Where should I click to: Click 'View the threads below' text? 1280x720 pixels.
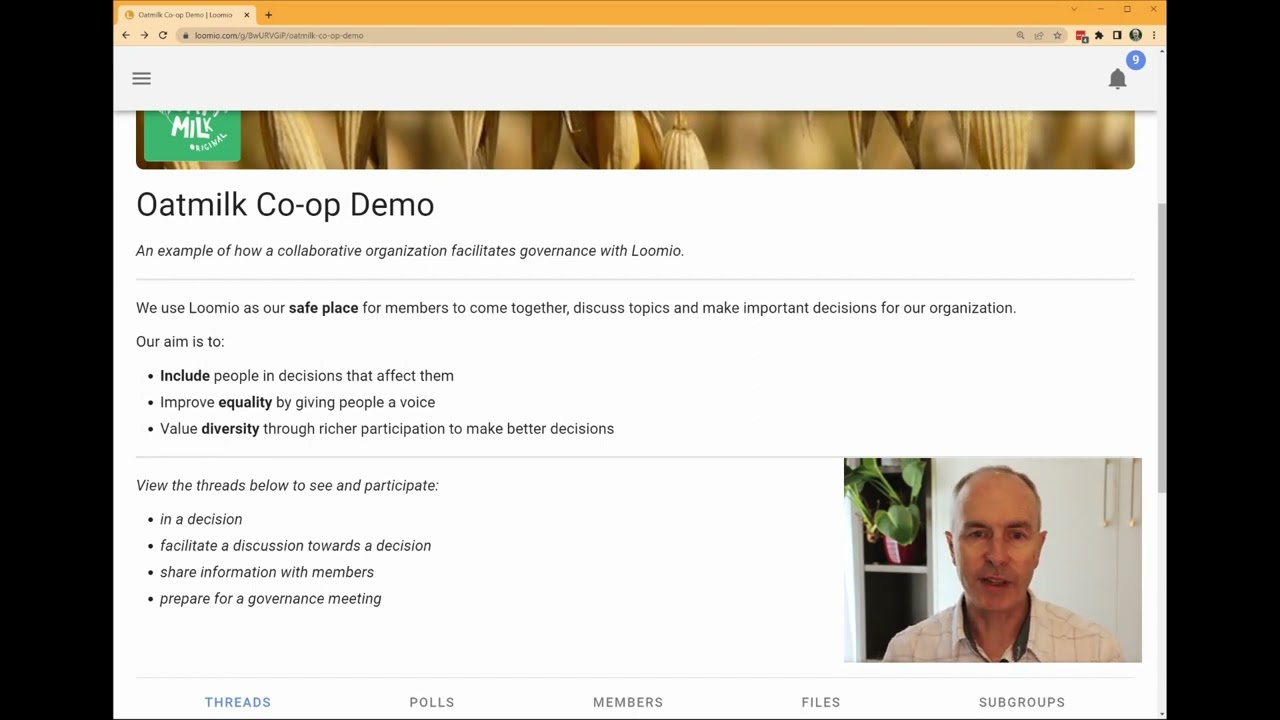(287, 485)
